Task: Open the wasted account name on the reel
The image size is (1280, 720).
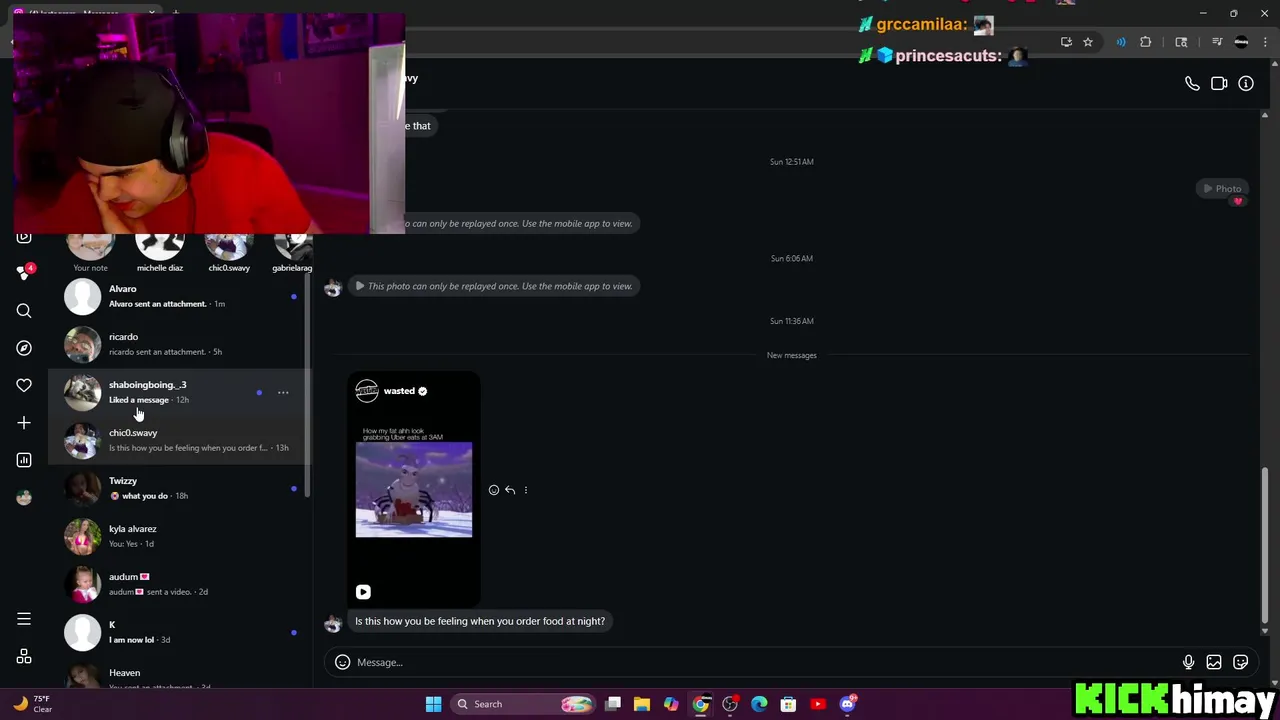Action: coord(399,391)
